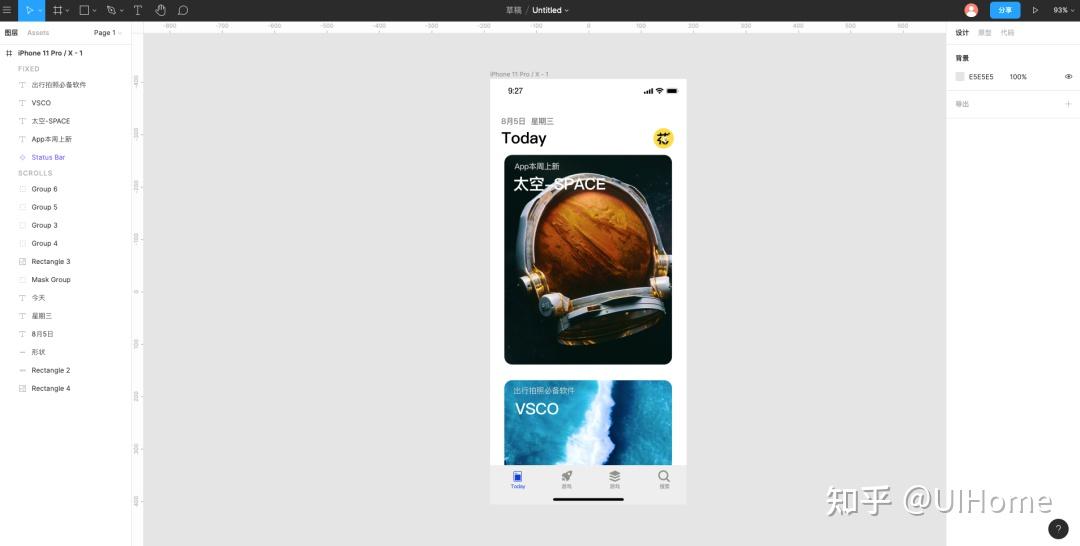This screenshot has width=1080, height=546.
Task: Select the Pen tool
Action: (112, 10)
